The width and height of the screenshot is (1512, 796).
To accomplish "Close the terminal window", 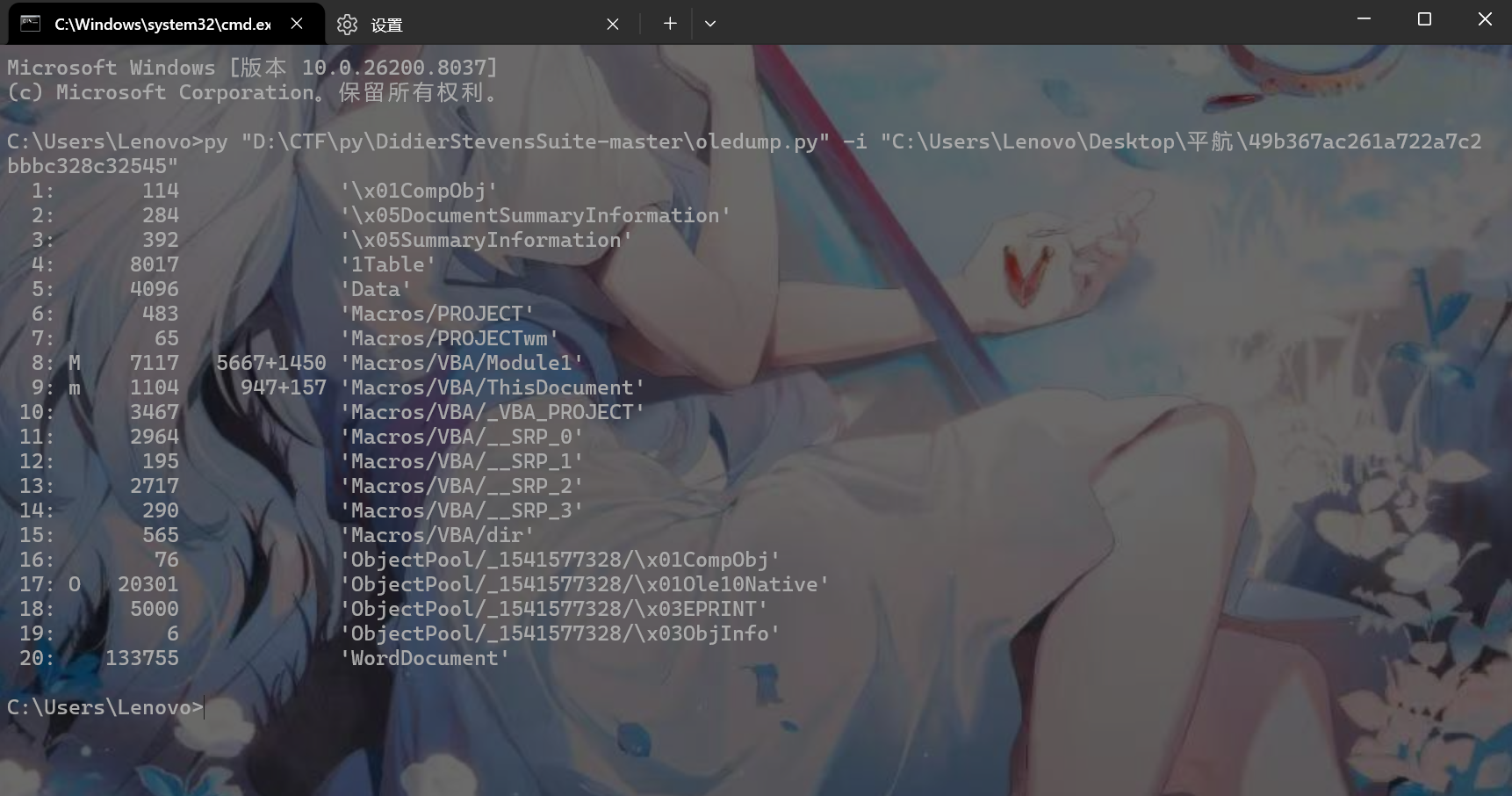I will tap(1485, 19).
